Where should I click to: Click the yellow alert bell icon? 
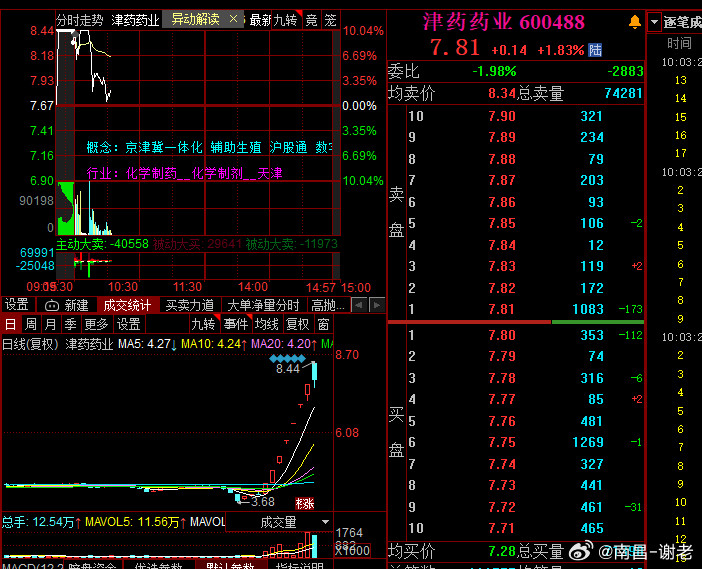coord(635,22)
